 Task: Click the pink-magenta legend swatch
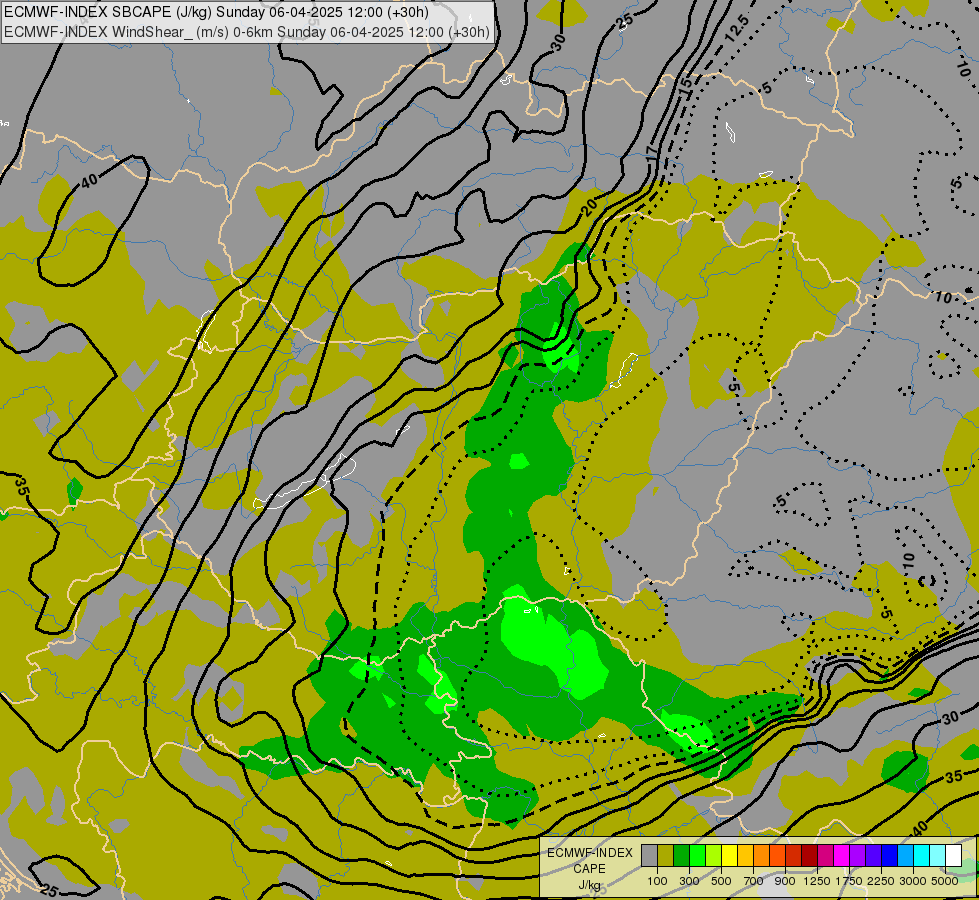tap(825, 855)
